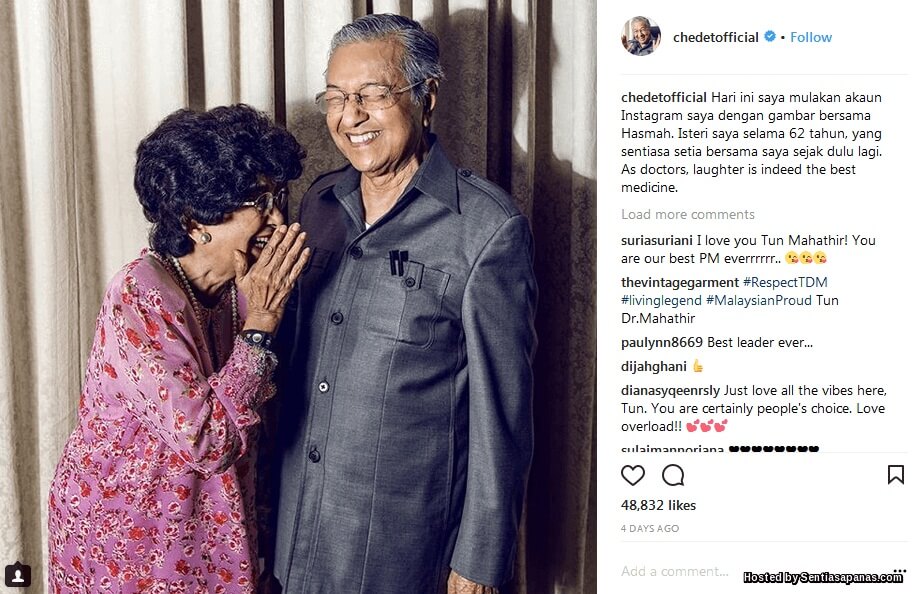
Task: Open paulynn8669 profile link
Action: pyautogui.click(x=662, y=342)
